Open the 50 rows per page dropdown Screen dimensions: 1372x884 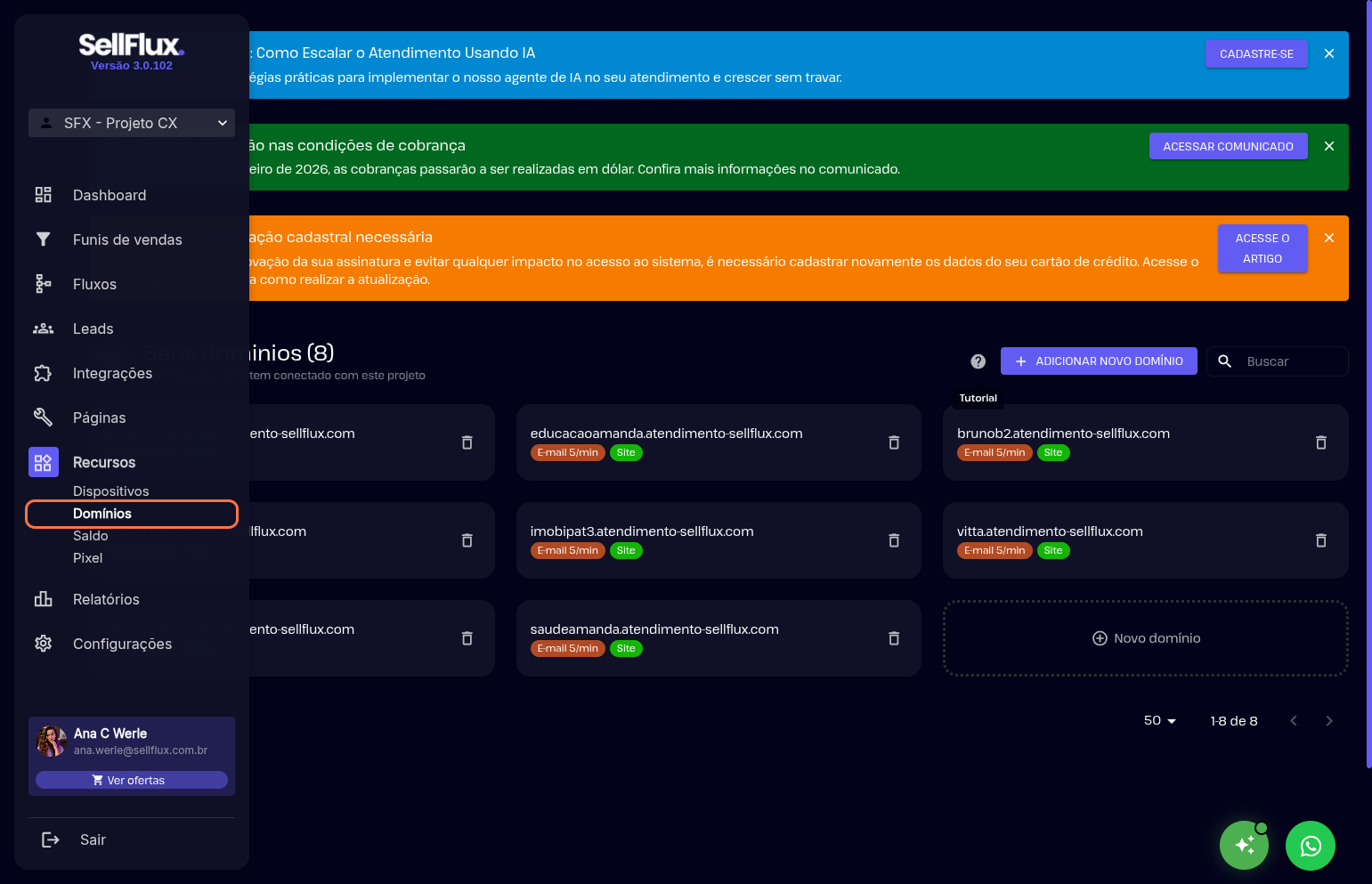coord(1159,721)
